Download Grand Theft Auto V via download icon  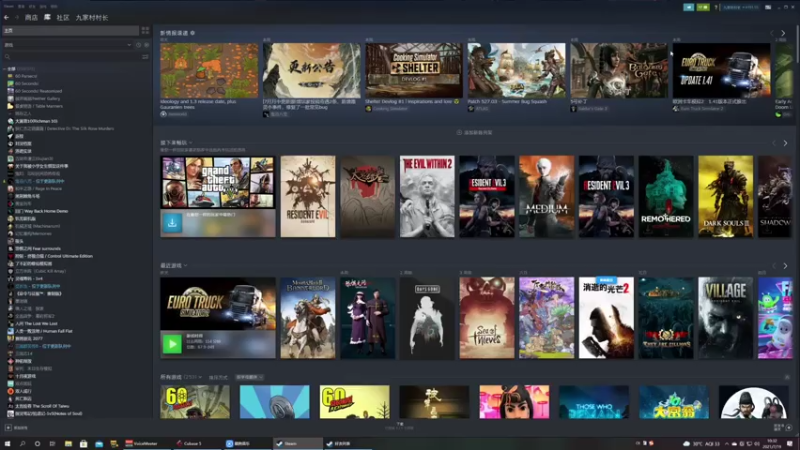(172, 223)
